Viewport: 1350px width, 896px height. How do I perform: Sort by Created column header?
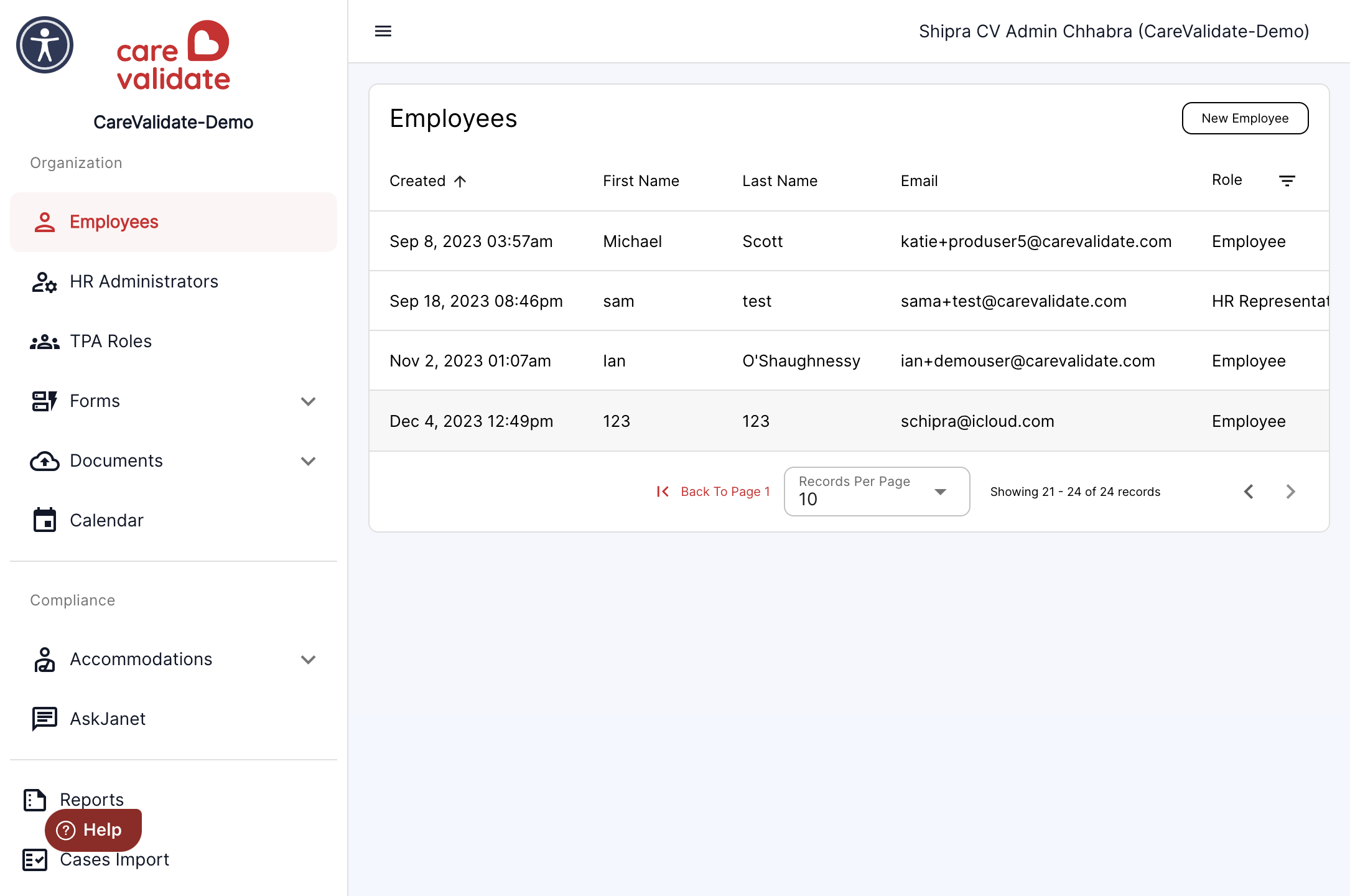pyautogui.click(x=417, y=181)
